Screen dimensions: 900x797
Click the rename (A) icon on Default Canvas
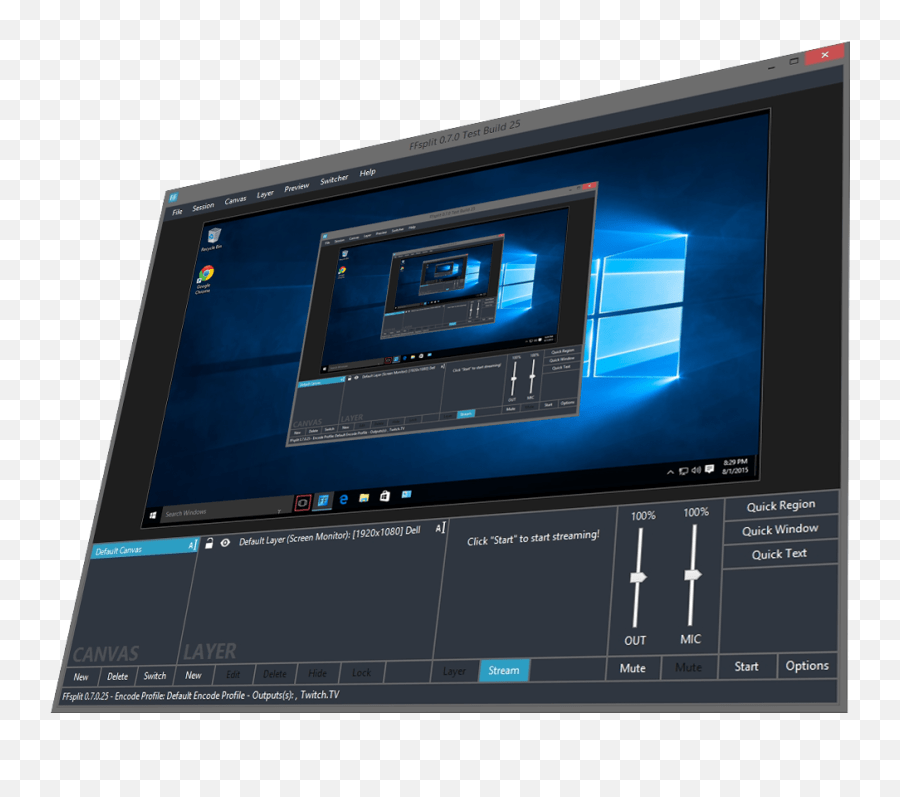(195, 545)
